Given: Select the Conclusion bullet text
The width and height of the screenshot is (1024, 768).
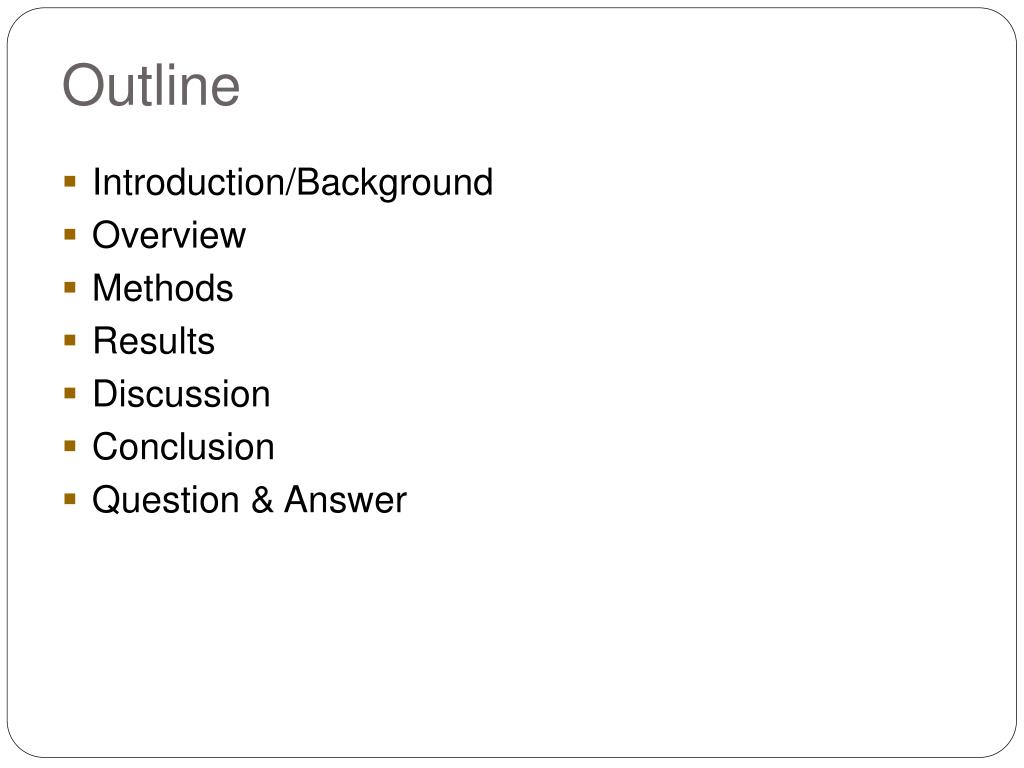Looking at the screenshot, I should (184, 447).
